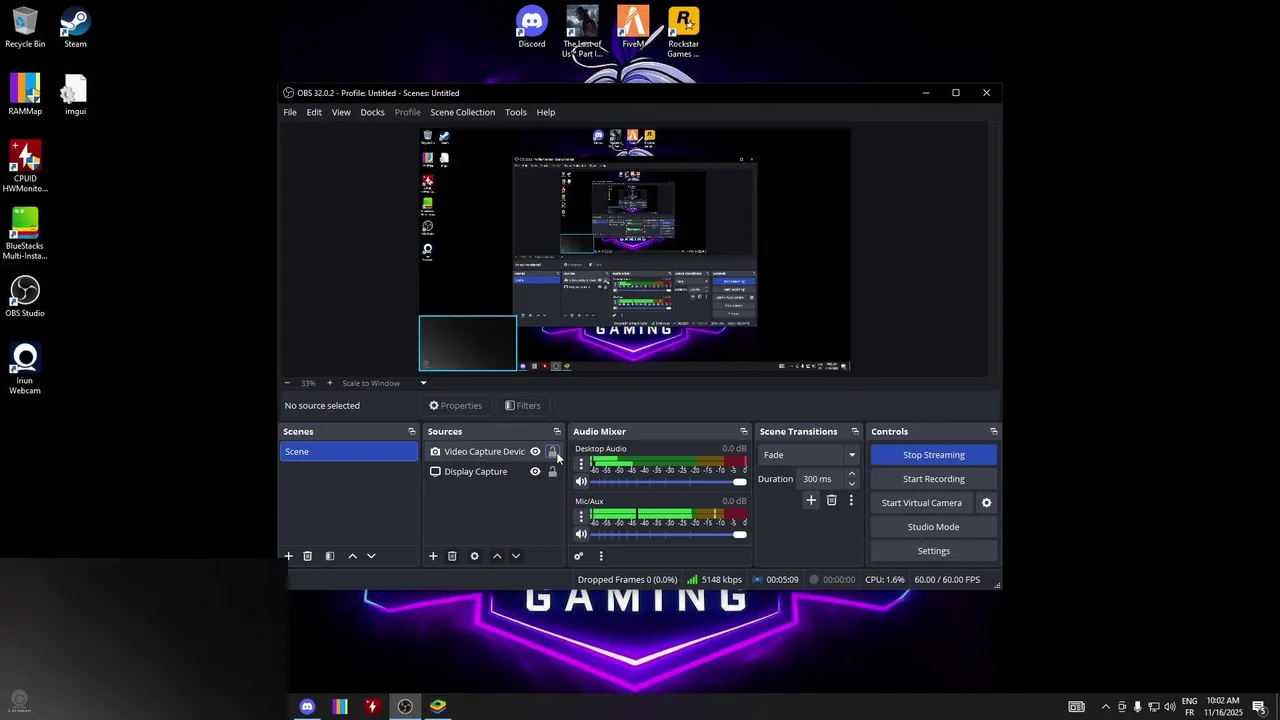The width and height of the screenshot is (1280, 720).
Task: Open Windows notification center icon
Action: pos(1259,707)
